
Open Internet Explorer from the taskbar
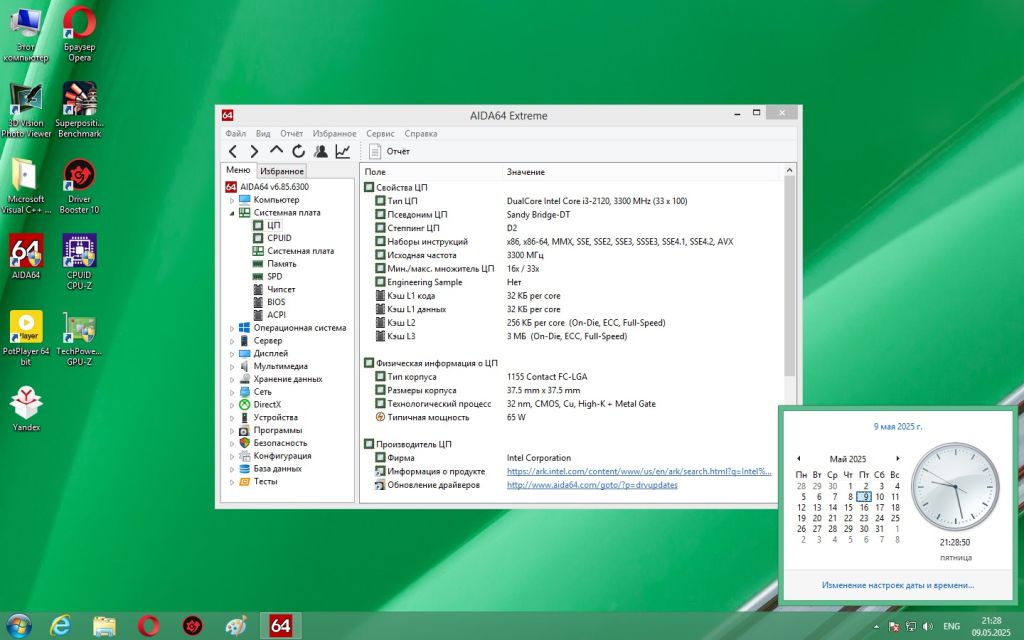(61, 626)
